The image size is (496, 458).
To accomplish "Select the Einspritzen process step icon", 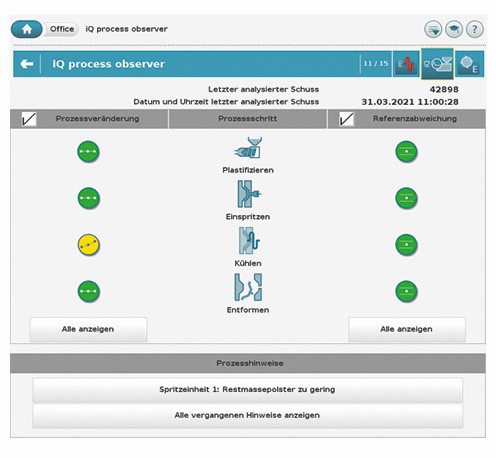I will pos(248,194).
